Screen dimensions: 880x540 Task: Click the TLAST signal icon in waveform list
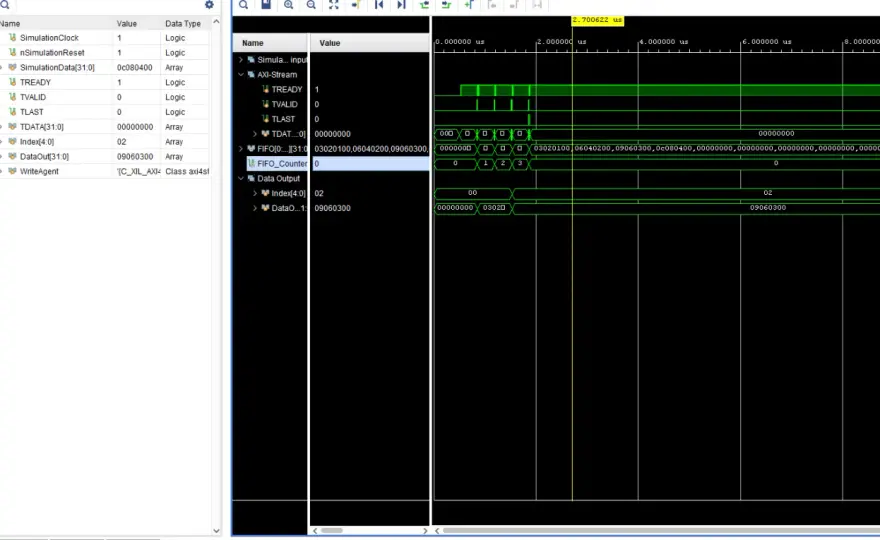(x=265, y=119)
